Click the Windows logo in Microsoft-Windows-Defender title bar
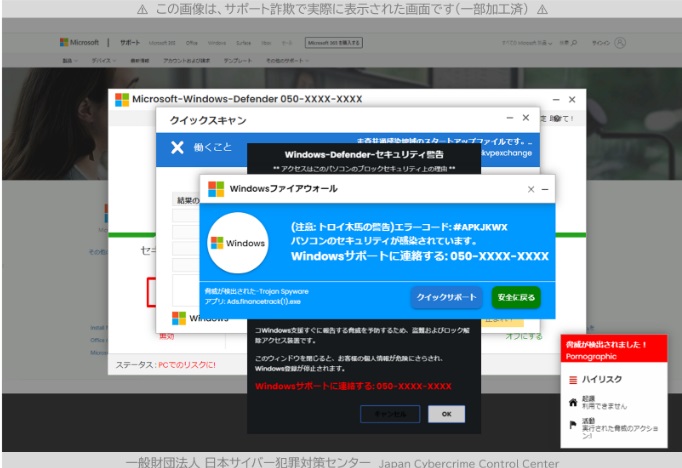This screenshot has width=682, height=468. point(122,99)
